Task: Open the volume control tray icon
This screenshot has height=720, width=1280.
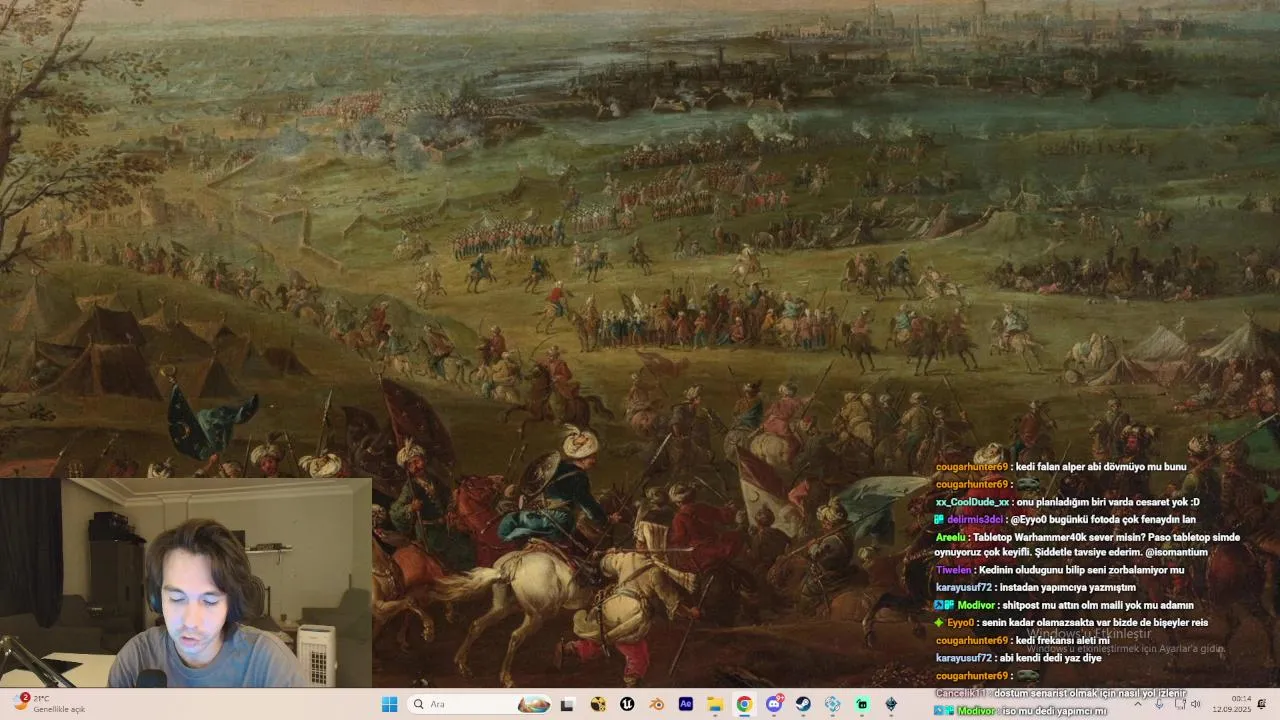Action: 1196,704
